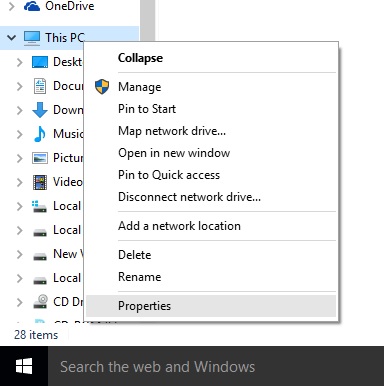Choose Collapse in context menu

[x=211, y=58]
